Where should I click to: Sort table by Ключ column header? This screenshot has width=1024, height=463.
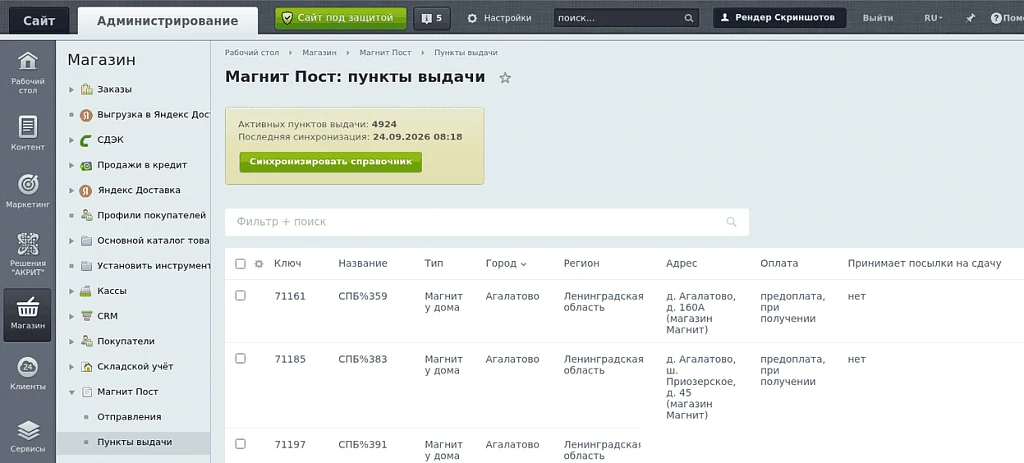[287, 264]
